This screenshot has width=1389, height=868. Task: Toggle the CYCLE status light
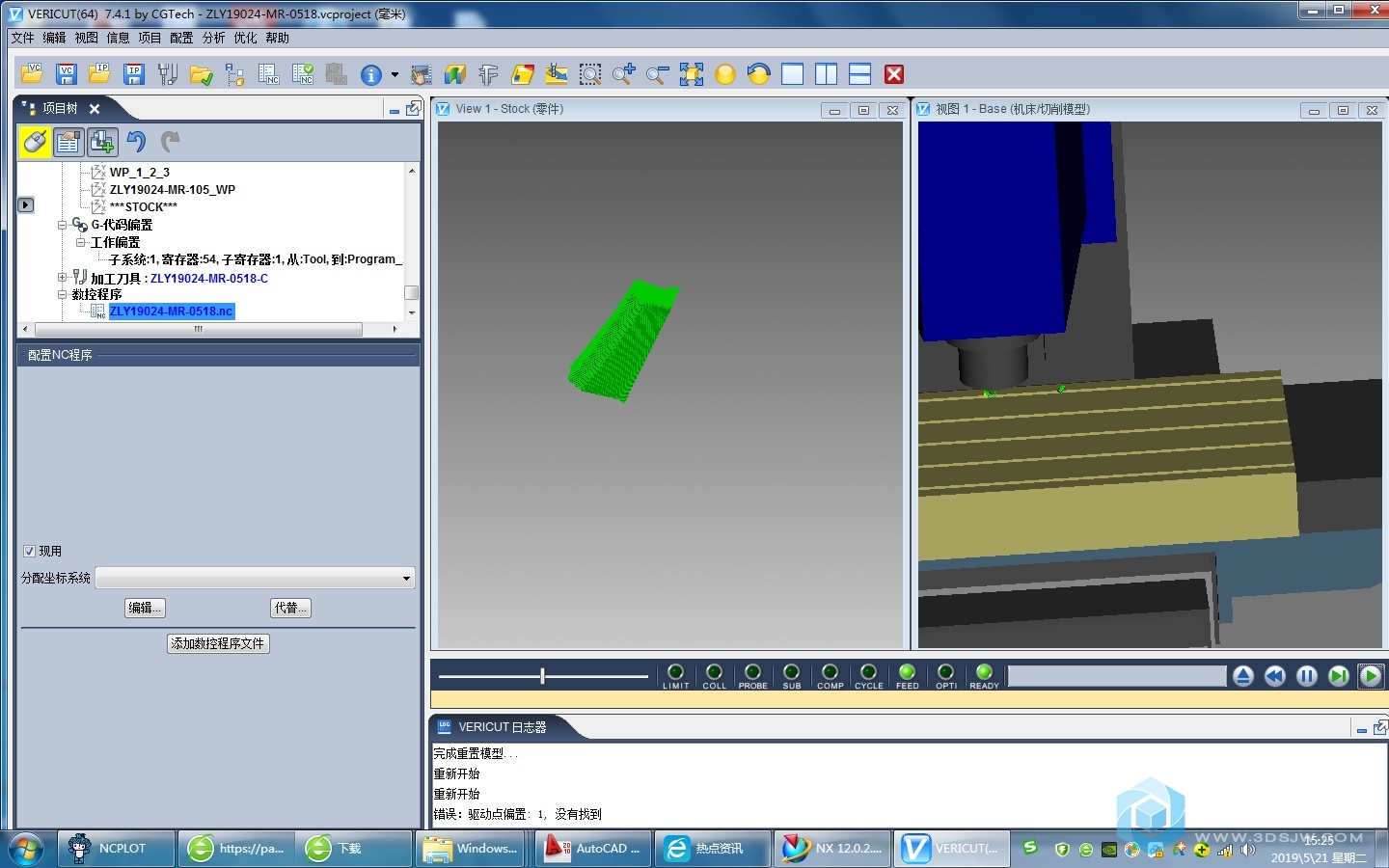[x=868, y=672]
